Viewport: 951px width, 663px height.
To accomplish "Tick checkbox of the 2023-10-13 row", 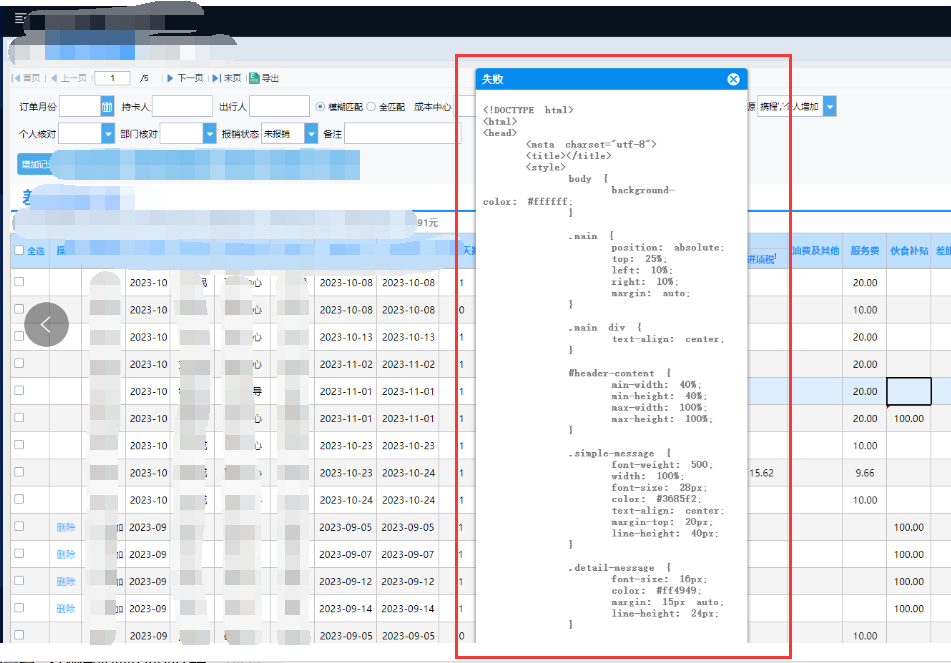I will coord(19,336).
